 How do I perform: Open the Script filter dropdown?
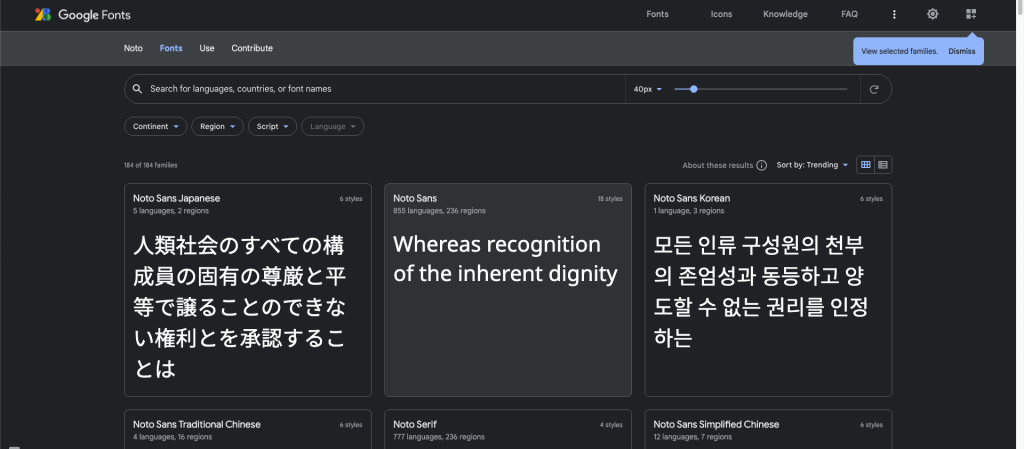click(x=272, y=127)
